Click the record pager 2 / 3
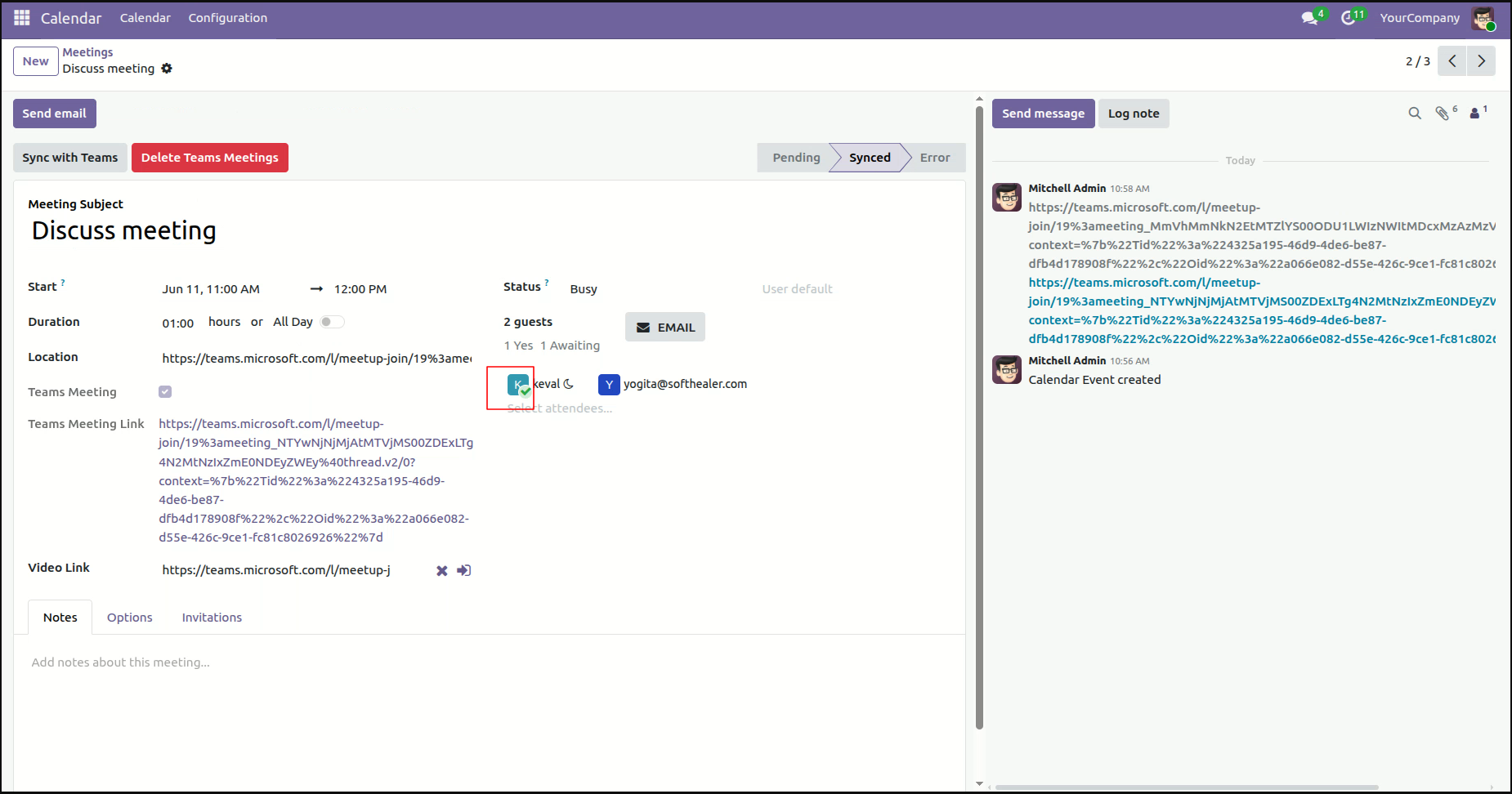The height and width of the screenshot is (794, 1512). click(1418, 61)
